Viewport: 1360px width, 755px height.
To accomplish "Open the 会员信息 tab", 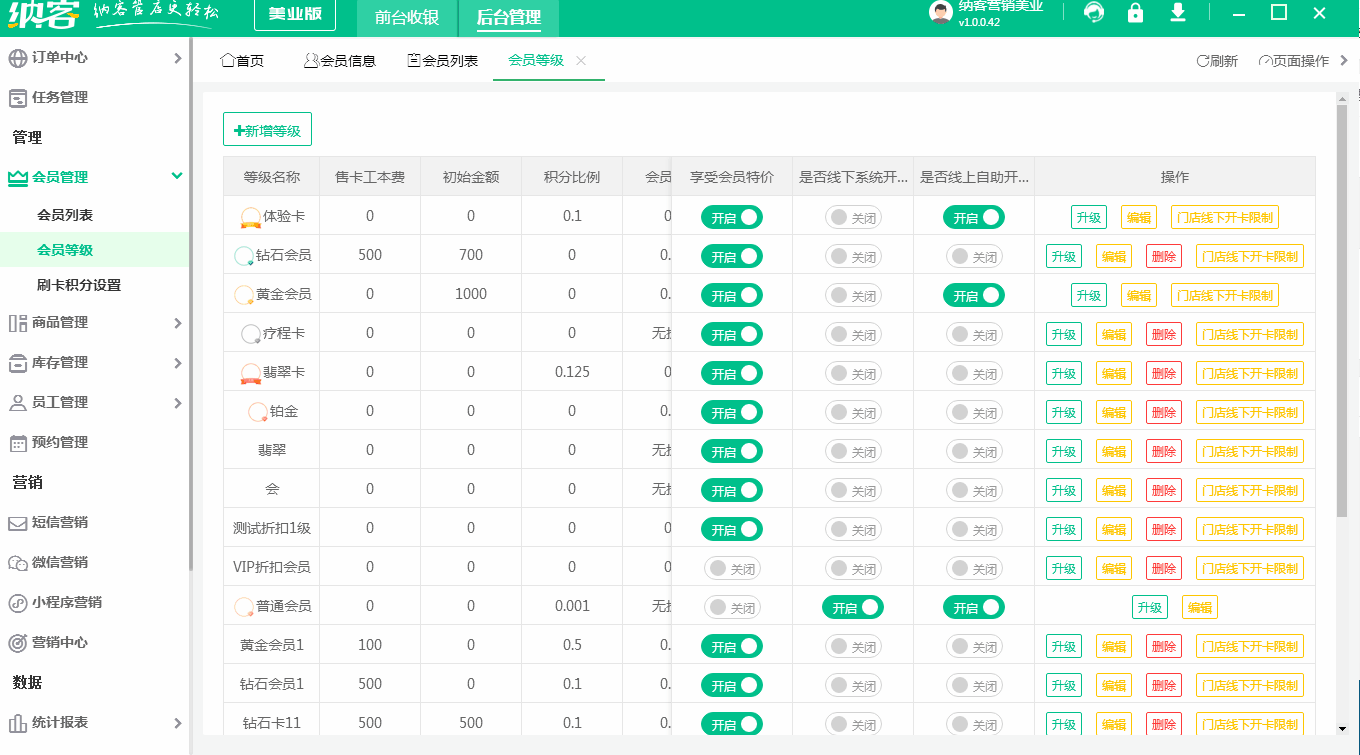I will [x=342, y=60].
